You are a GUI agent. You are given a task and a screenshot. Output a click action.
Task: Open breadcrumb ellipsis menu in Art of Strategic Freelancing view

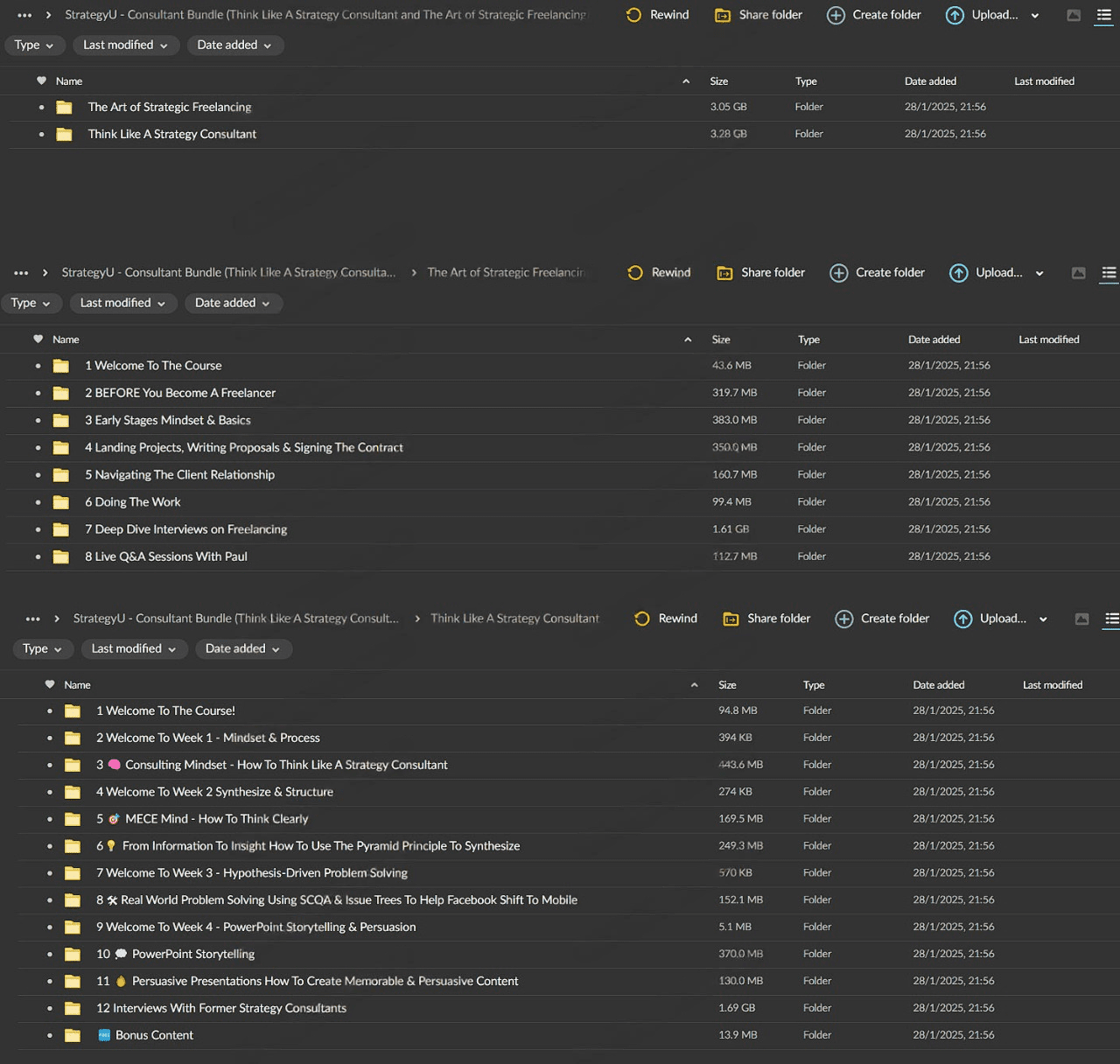(x=21, y=273)
